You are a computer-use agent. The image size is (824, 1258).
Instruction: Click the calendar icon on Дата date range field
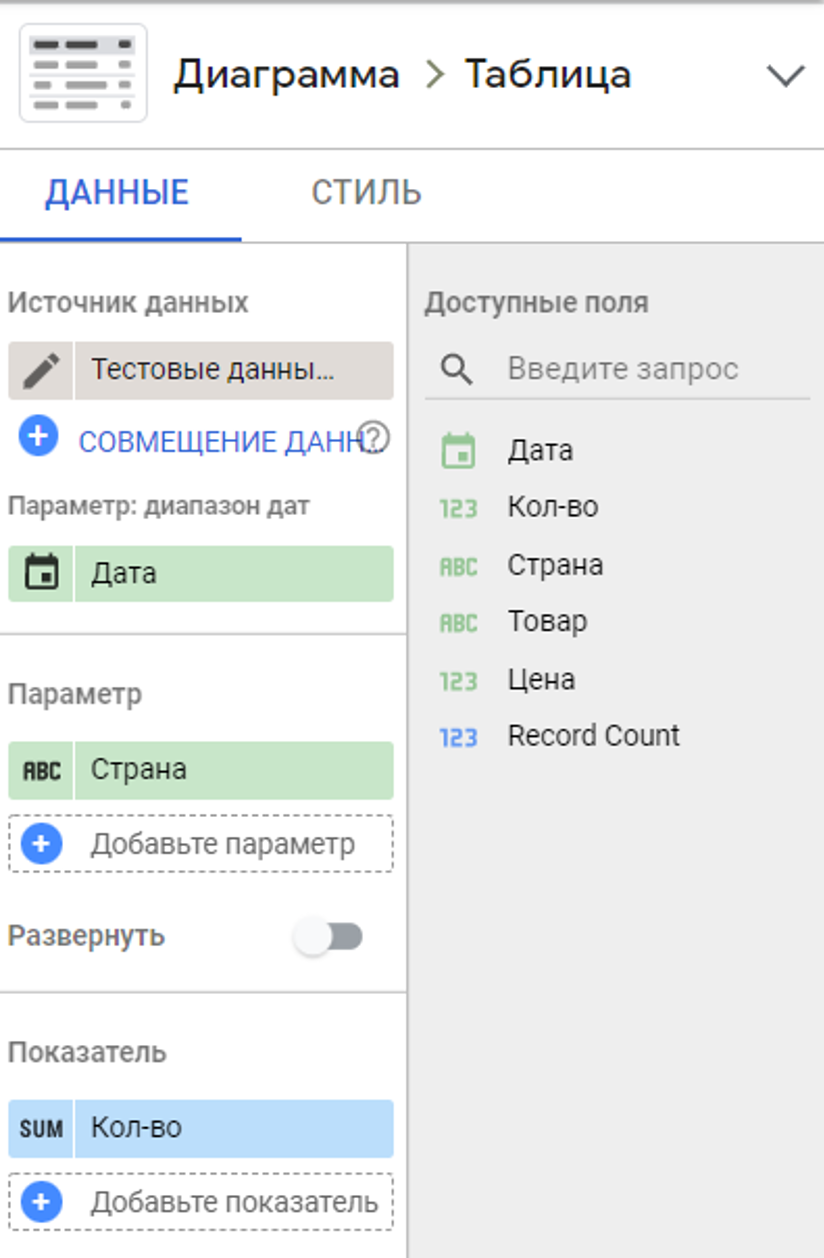point(41,574)
